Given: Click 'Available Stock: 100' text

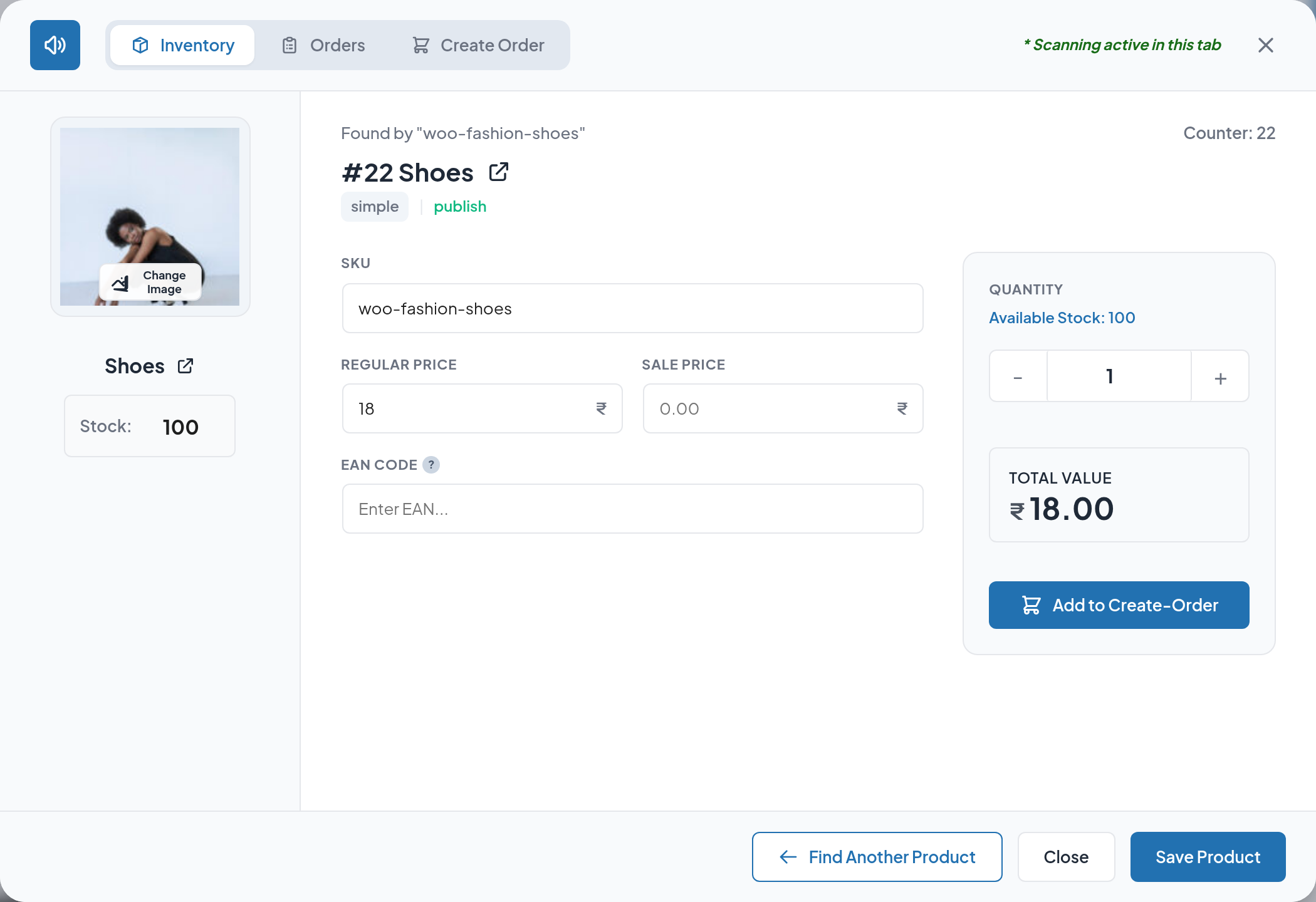Looking at the screenshot, I should pos(1062,318).
